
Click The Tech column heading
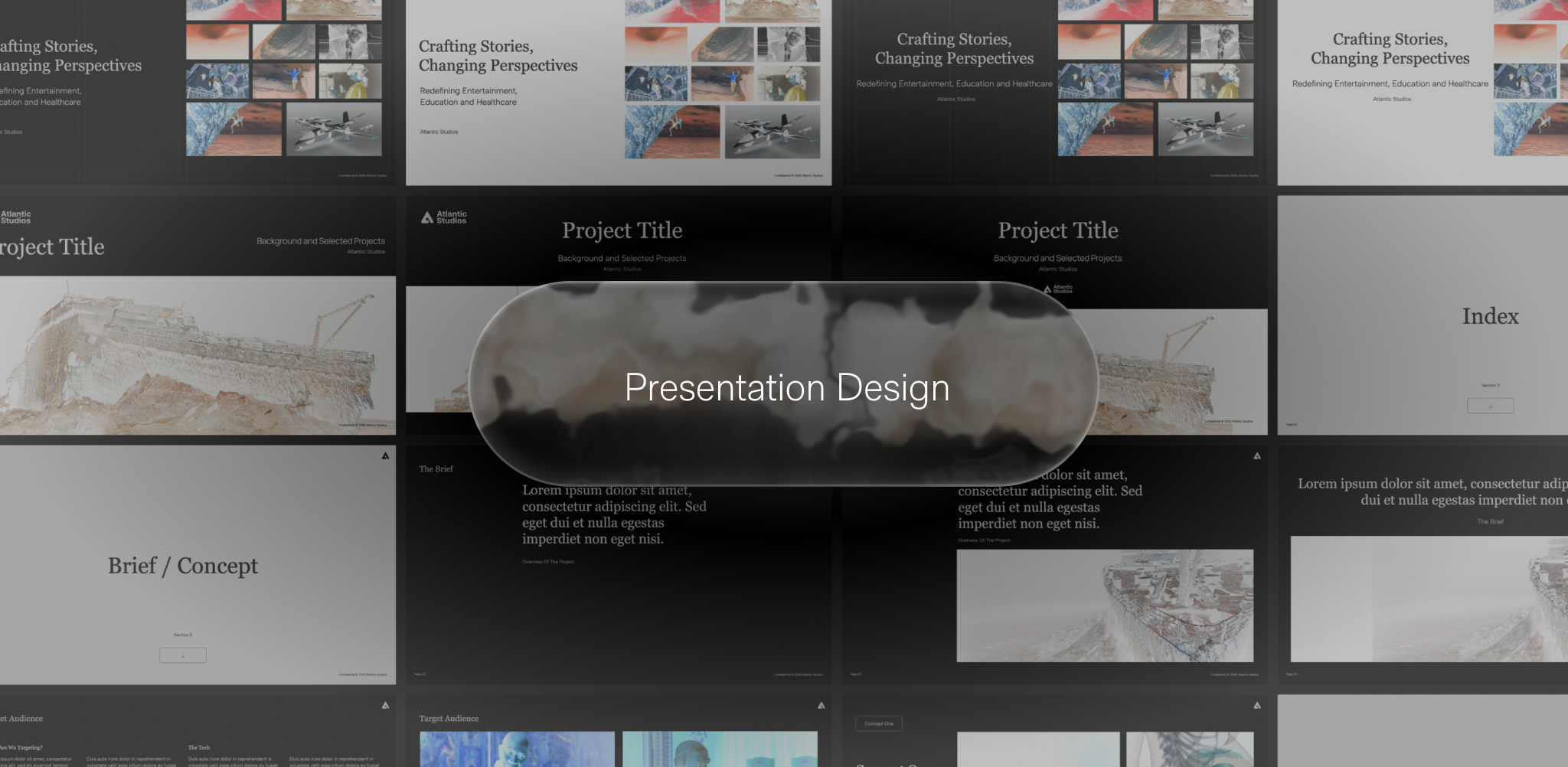point(199,747)
